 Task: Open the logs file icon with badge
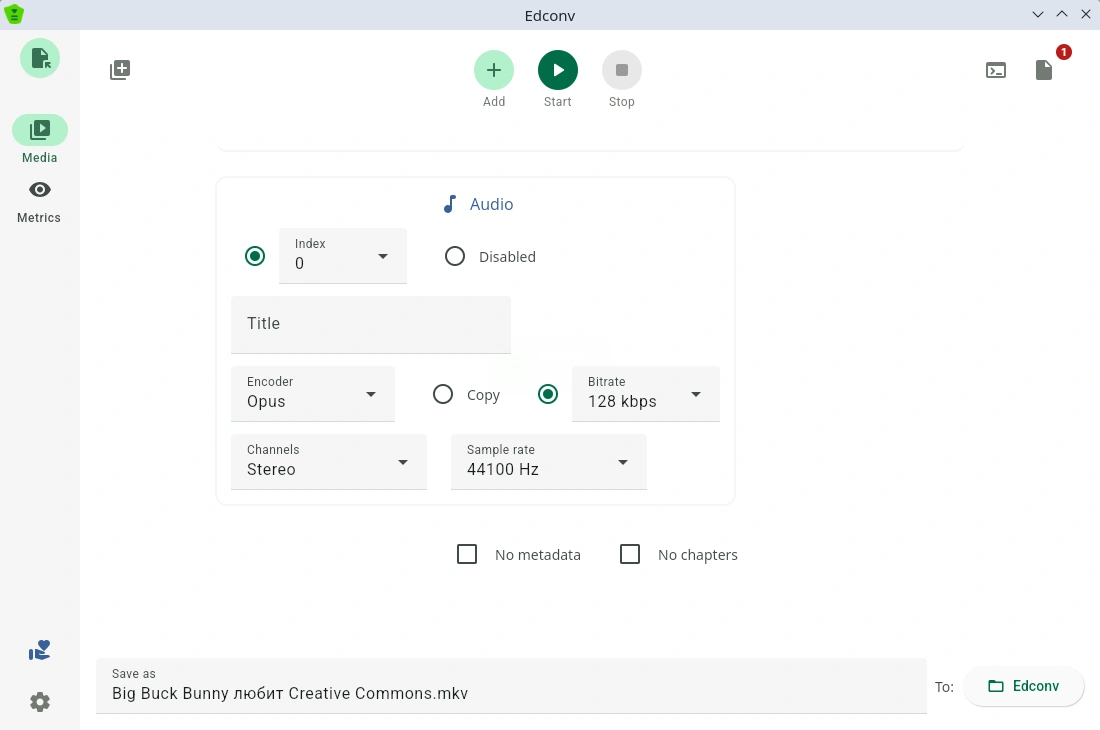pos(1044,70)
